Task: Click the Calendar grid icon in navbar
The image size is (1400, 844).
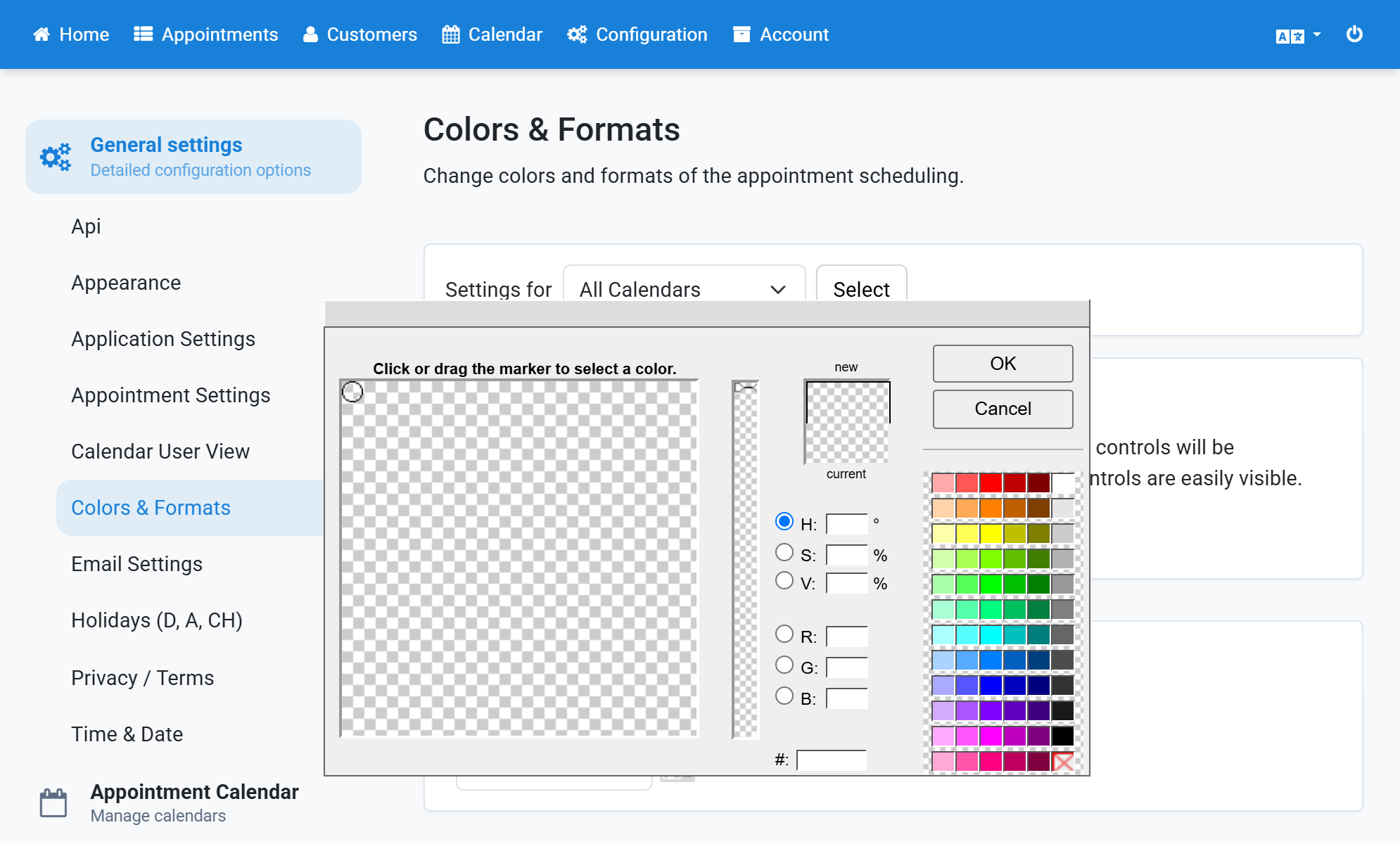Action: (451, 34)
